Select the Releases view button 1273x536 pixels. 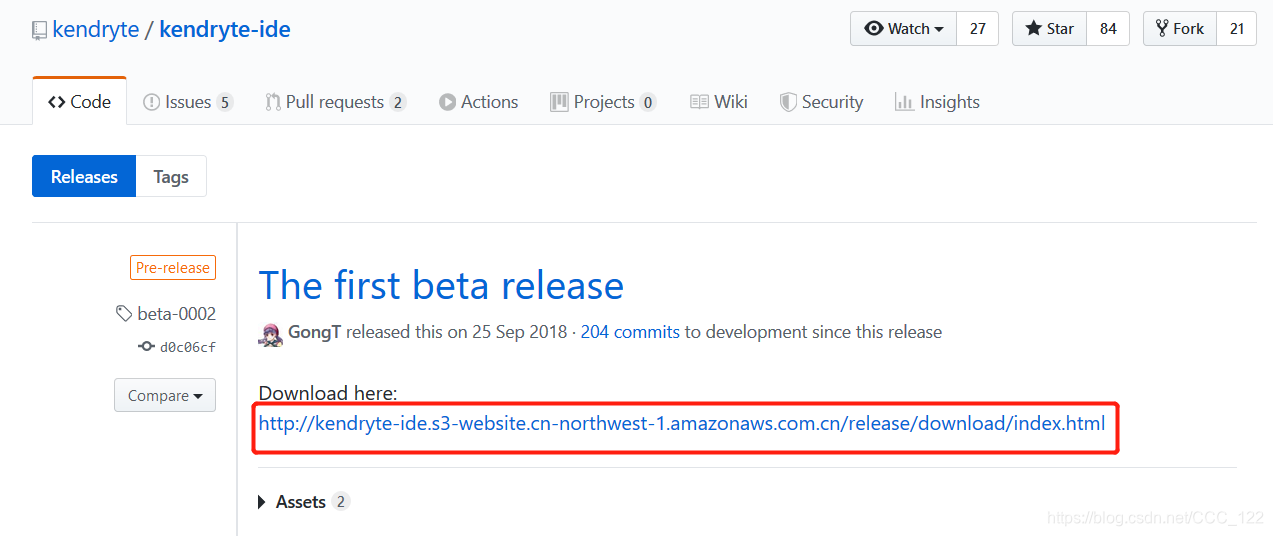click(x=84, y=176)
